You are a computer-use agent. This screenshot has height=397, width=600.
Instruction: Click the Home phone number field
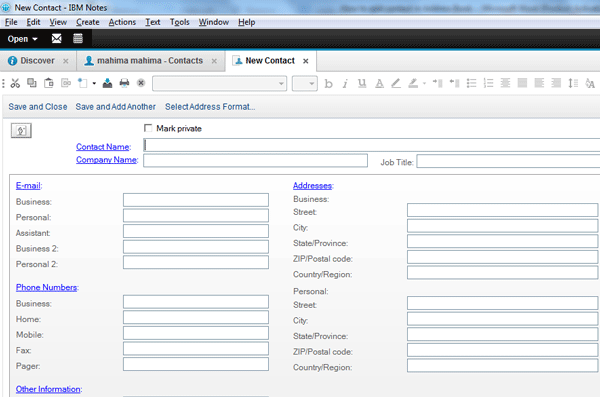point(196,317)
